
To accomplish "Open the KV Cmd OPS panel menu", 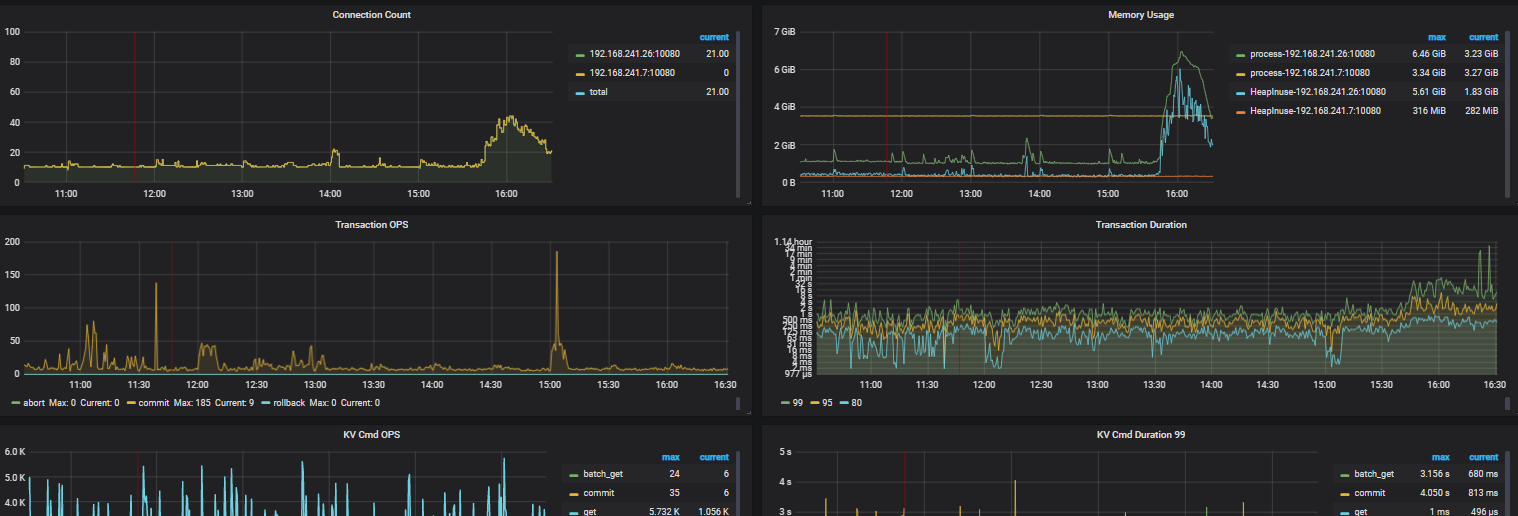I will point(371,435).
